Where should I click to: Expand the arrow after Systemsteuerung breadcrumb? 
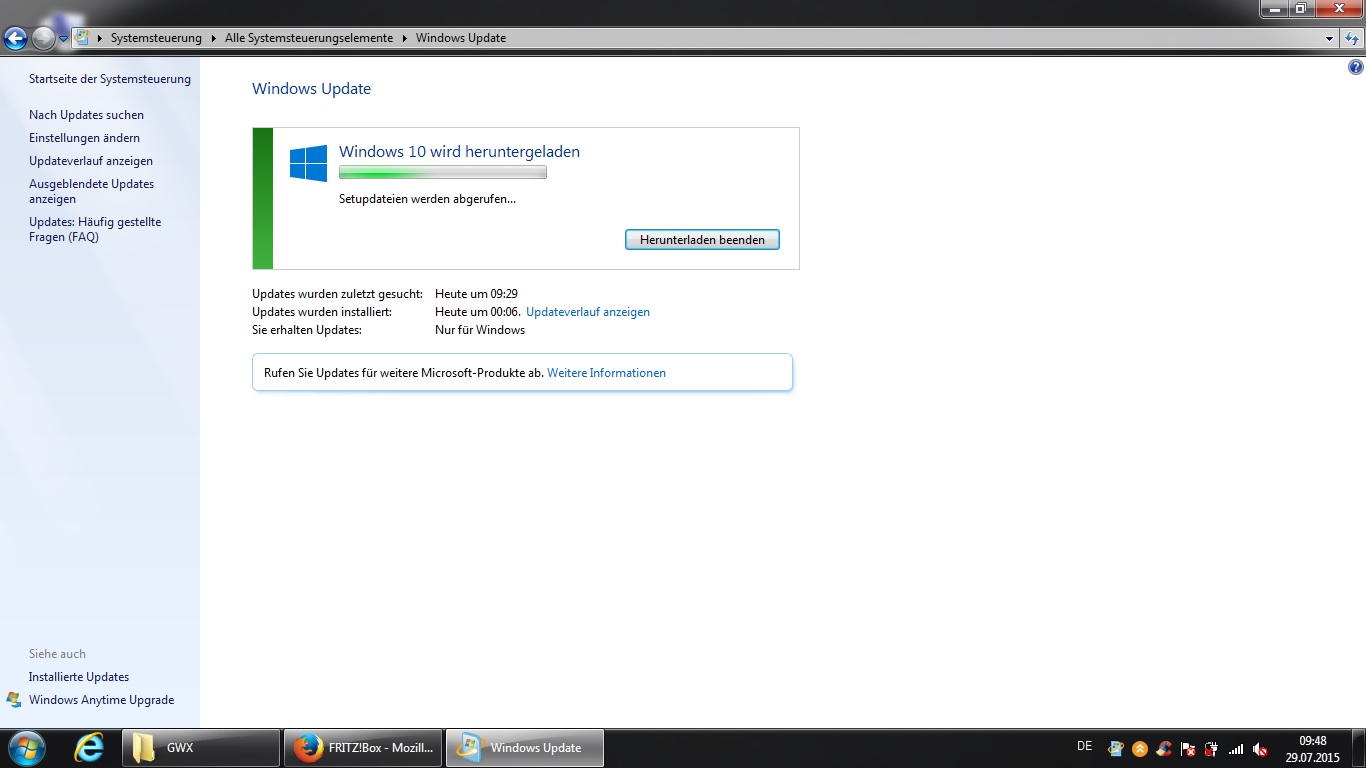coord(213,38)
